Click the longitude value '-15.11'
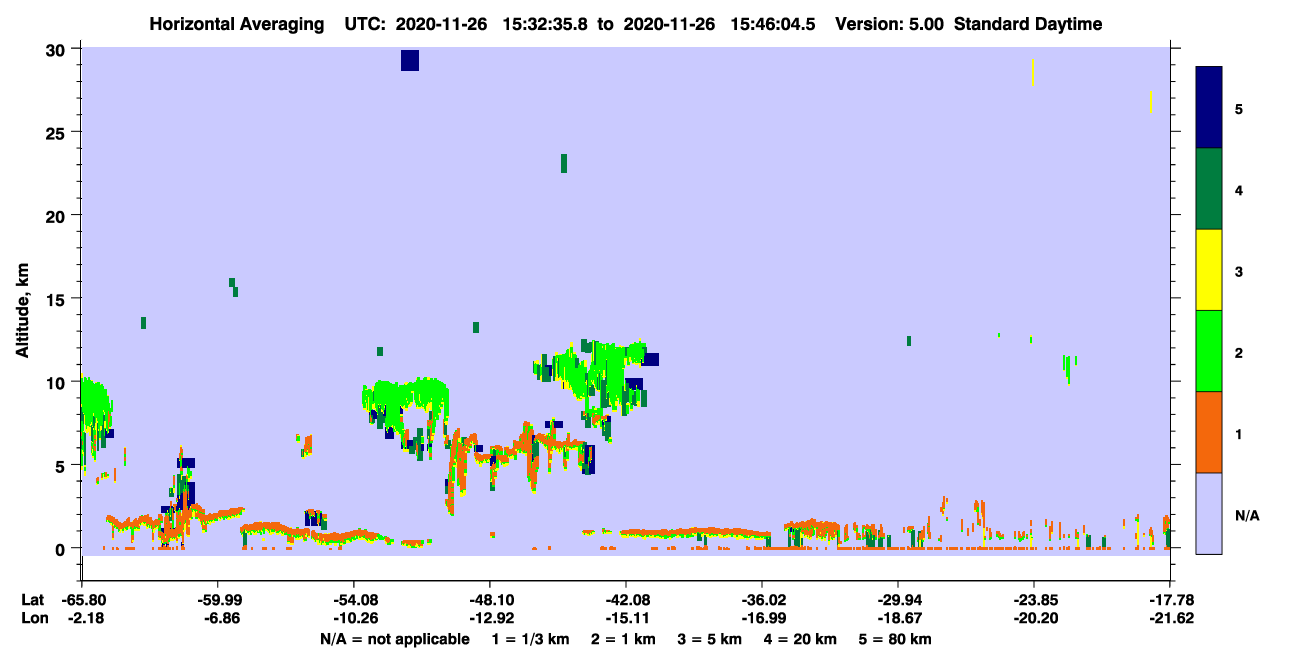The image size is (1300, 667). pyautogui.click(x=626, y=618)
